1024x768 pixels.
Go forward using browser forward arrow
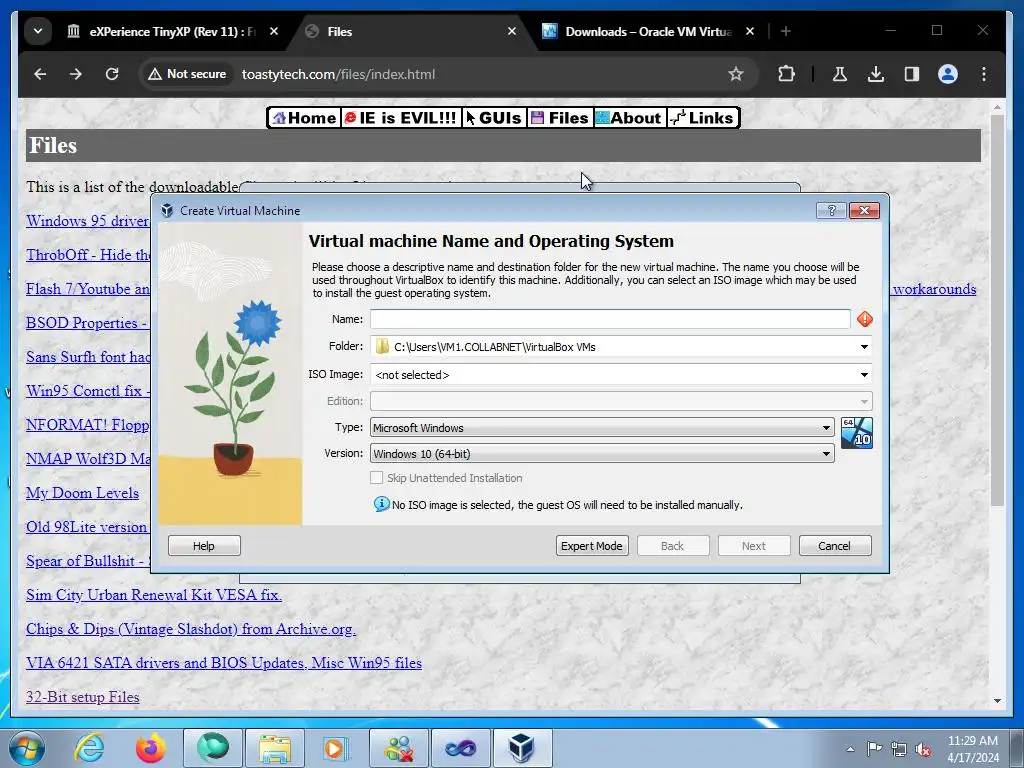pyautogui.click(x=76, y=74)
